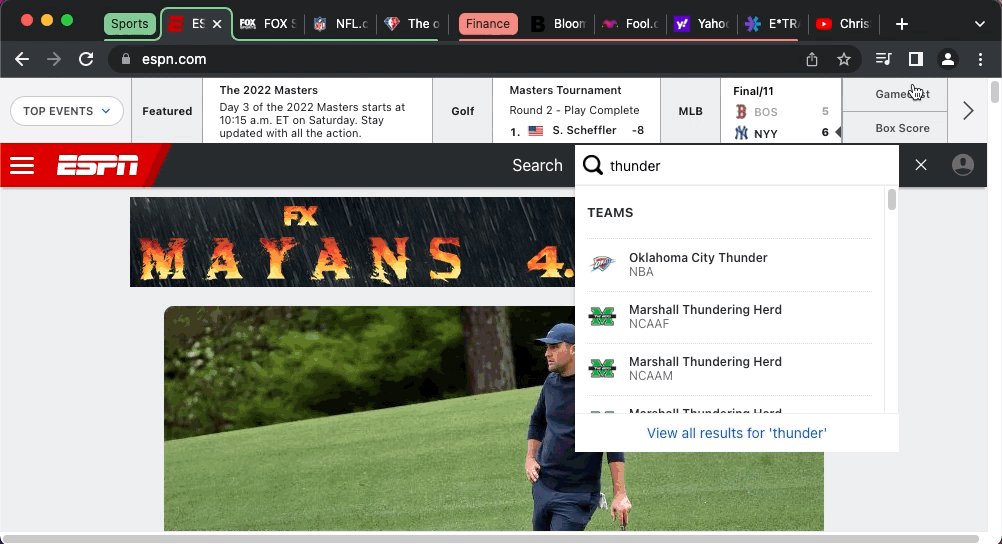Screen dimensions: 1002x544
Task: Close the search box with the X
Action: coord(921,165)
